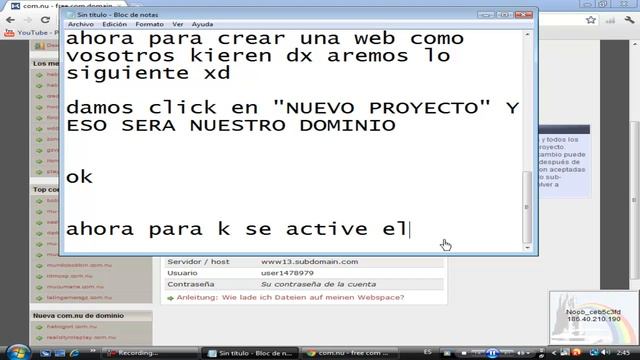Open the Formato menu in Notepad
Image resolution: width=640 pixels, height=360 pixels.
(x=149, y=24)
